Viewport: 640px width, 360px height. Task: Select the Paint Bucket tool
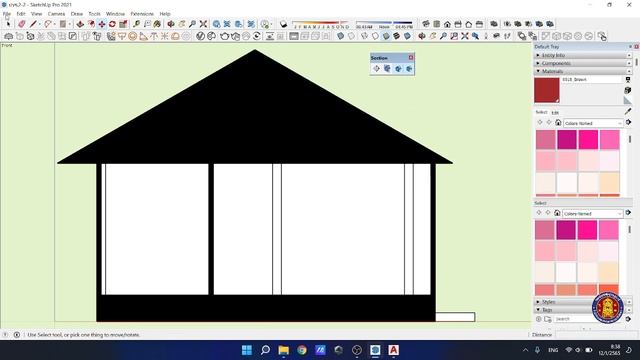(157, 24)
